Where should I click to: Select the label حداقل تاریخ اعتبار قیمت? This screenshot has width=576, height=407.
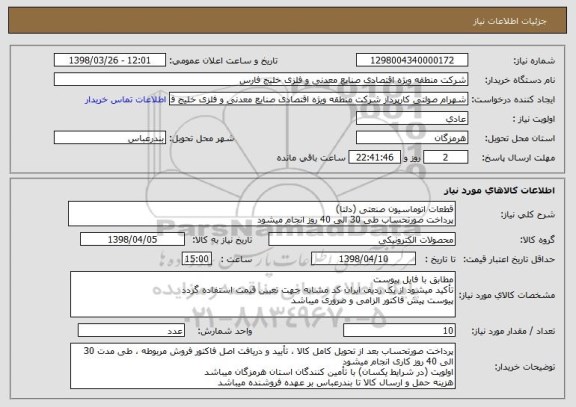click(x=509, y=259)
